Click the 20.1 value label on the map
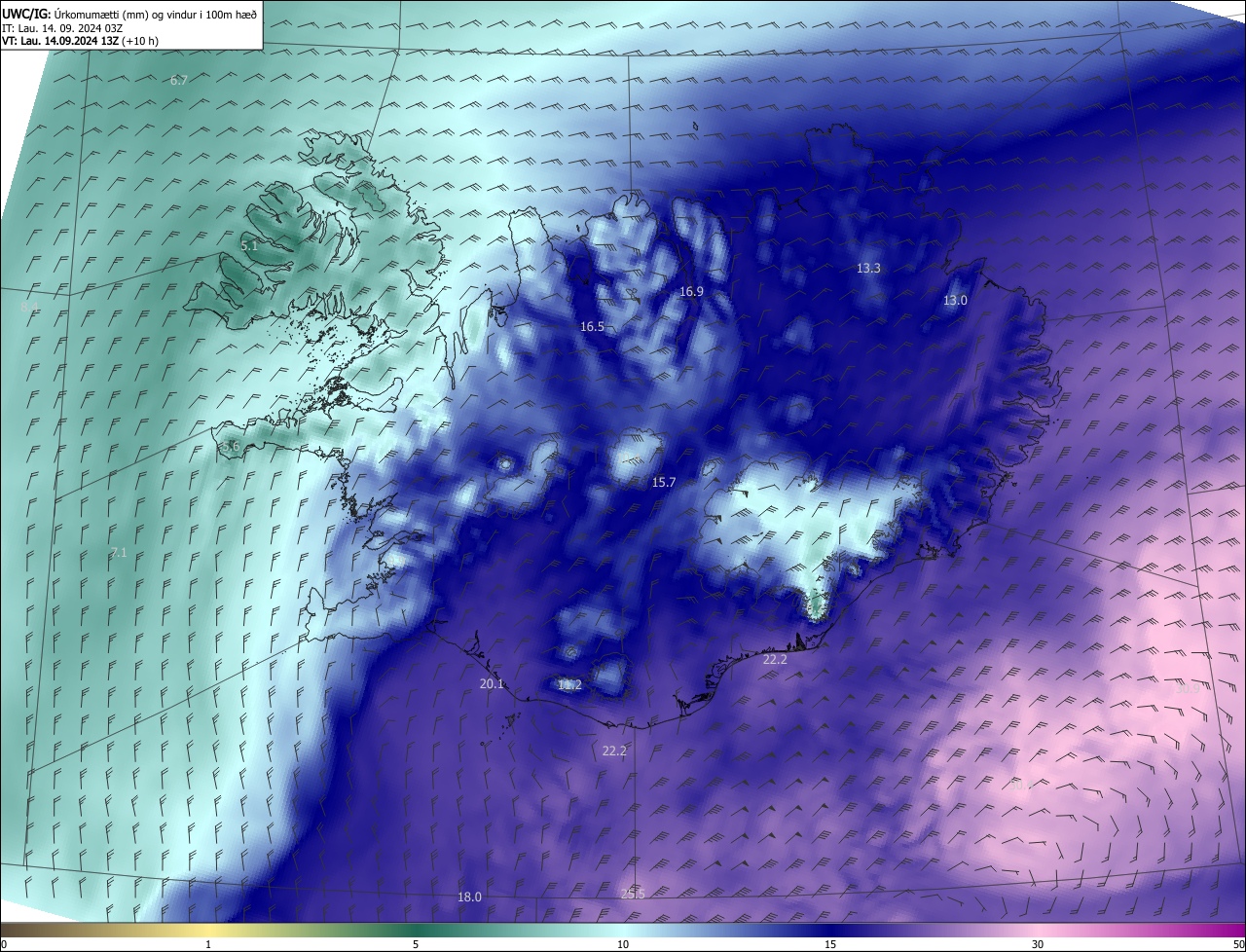The height and width of the screenshot is (952, 1246). (x=492, y=684)
